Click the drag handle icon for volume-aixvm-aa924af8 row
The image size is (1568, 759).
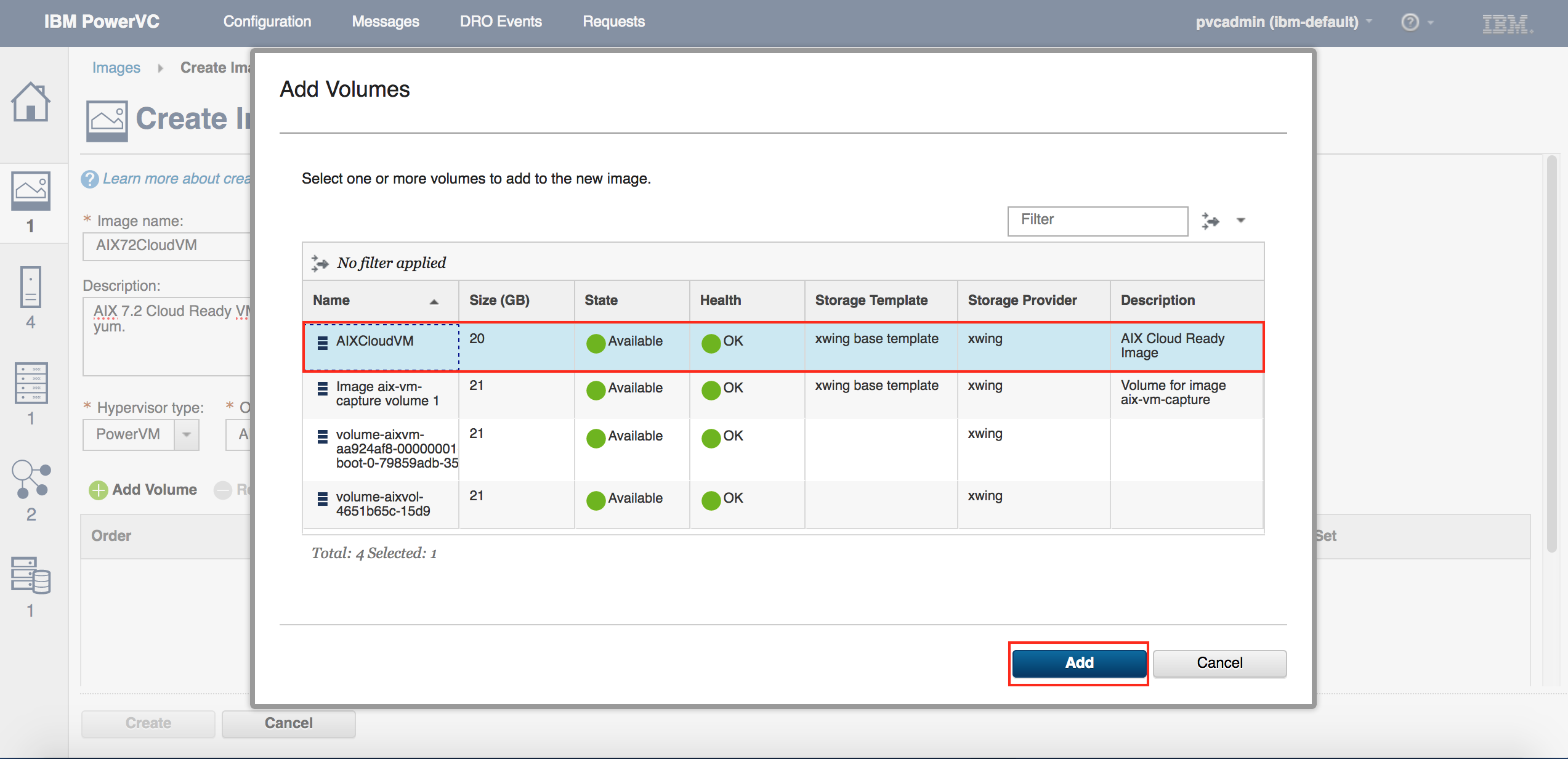pyautogui.click(x=322, y=436)
